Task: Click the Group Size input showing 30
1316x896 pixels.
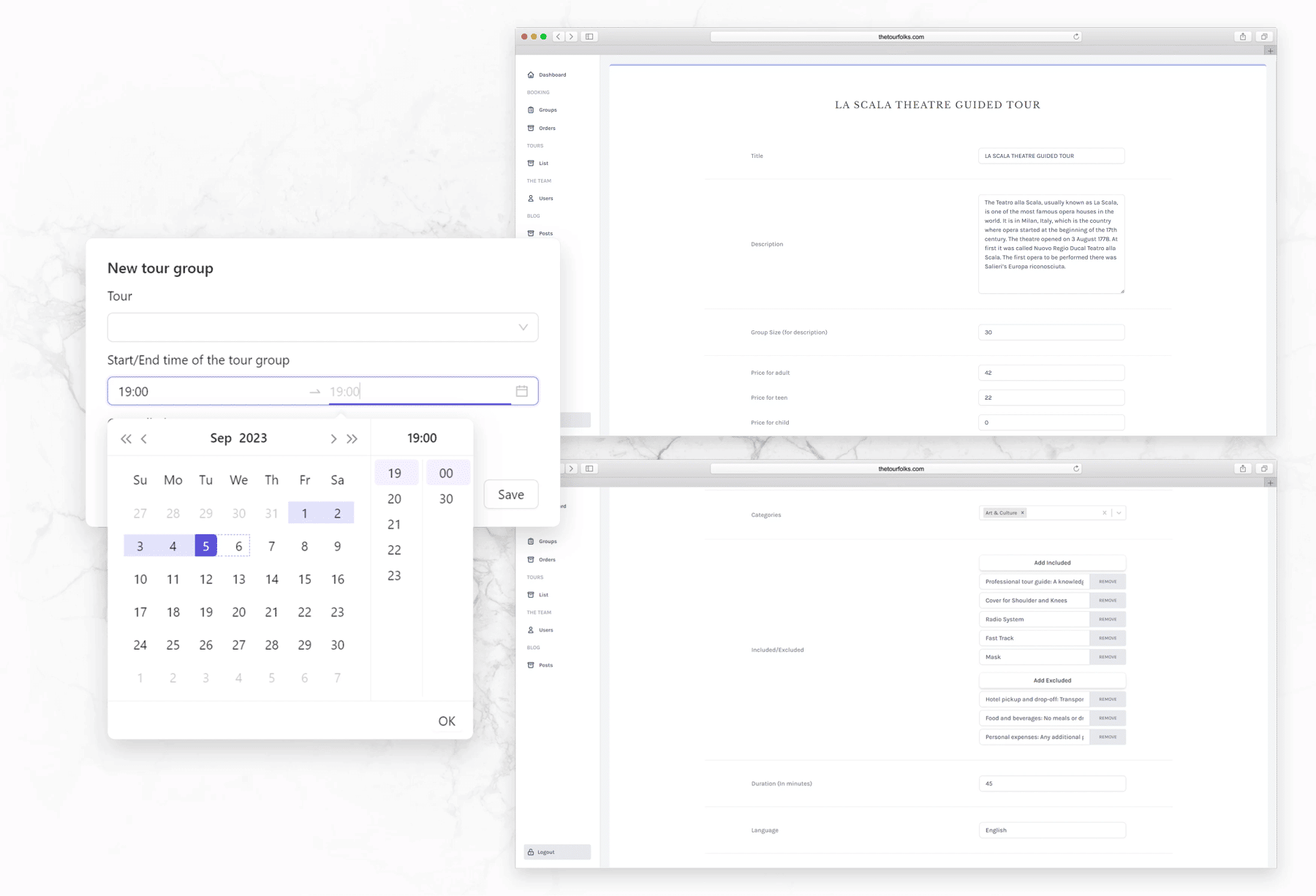Action: (1051, 333)
